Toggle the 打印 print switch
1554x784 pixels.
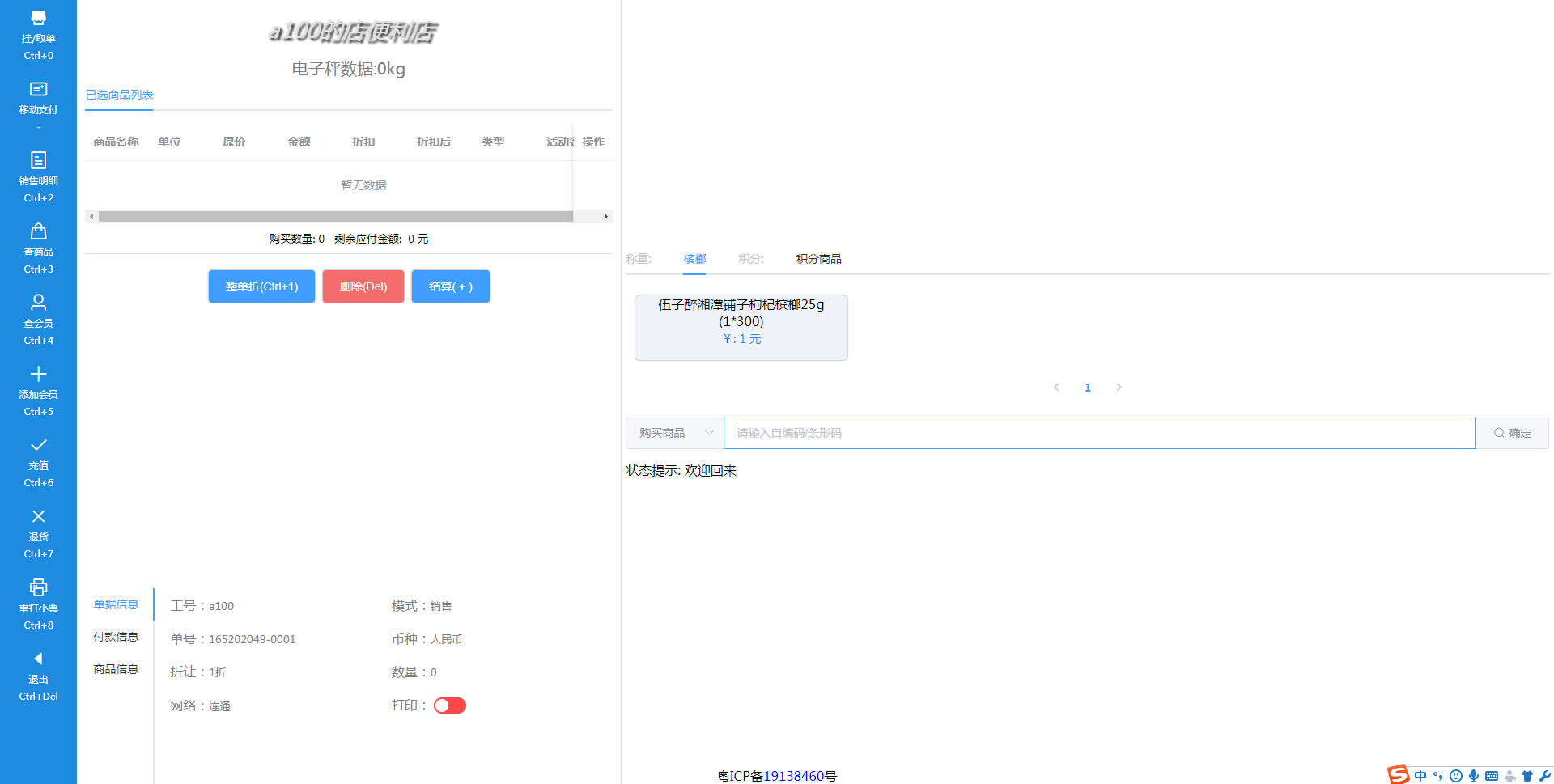[x=450, y=706]
